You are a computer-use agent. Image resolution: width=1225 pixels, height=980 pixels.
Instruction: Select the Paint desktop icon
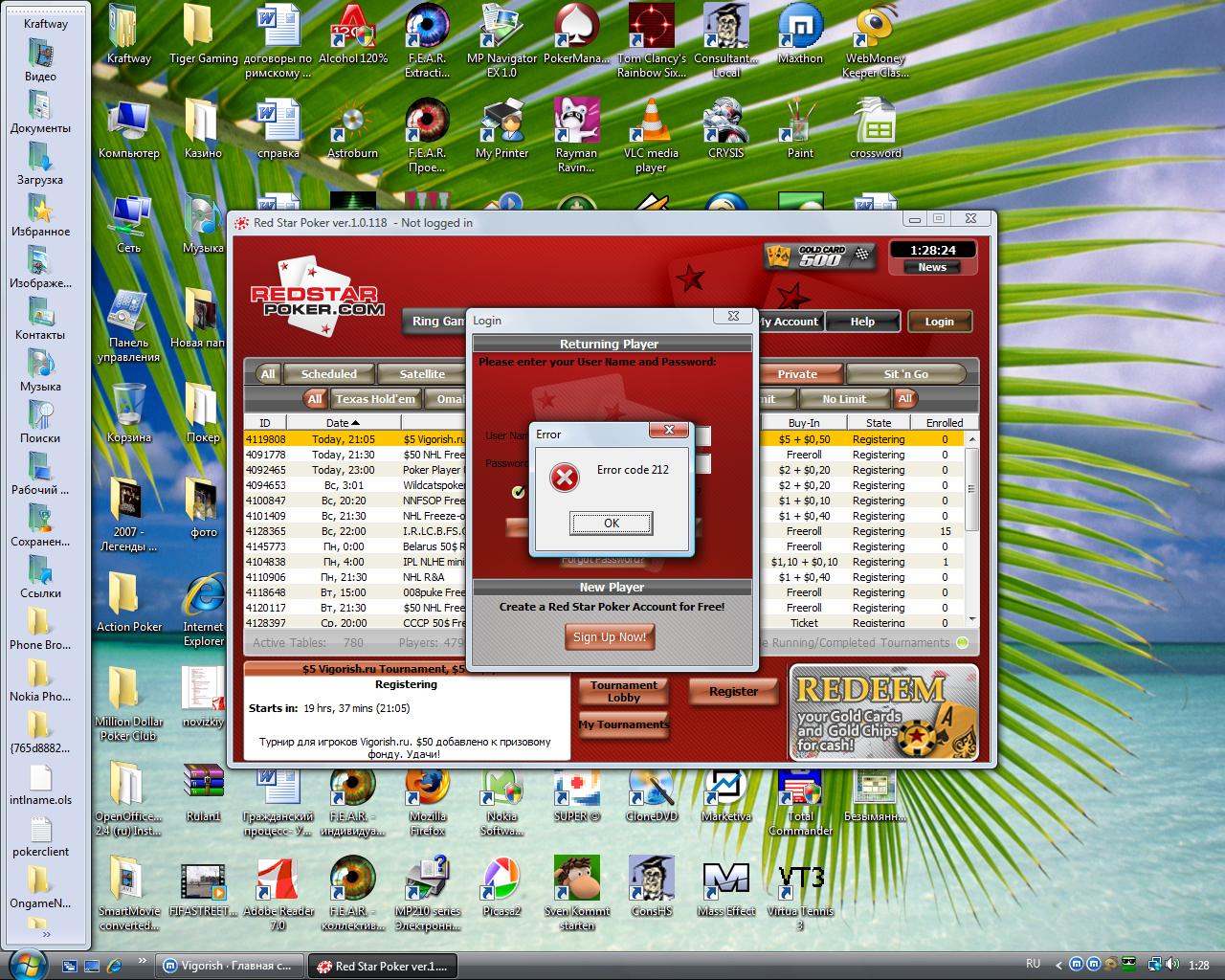click(800, 129)
